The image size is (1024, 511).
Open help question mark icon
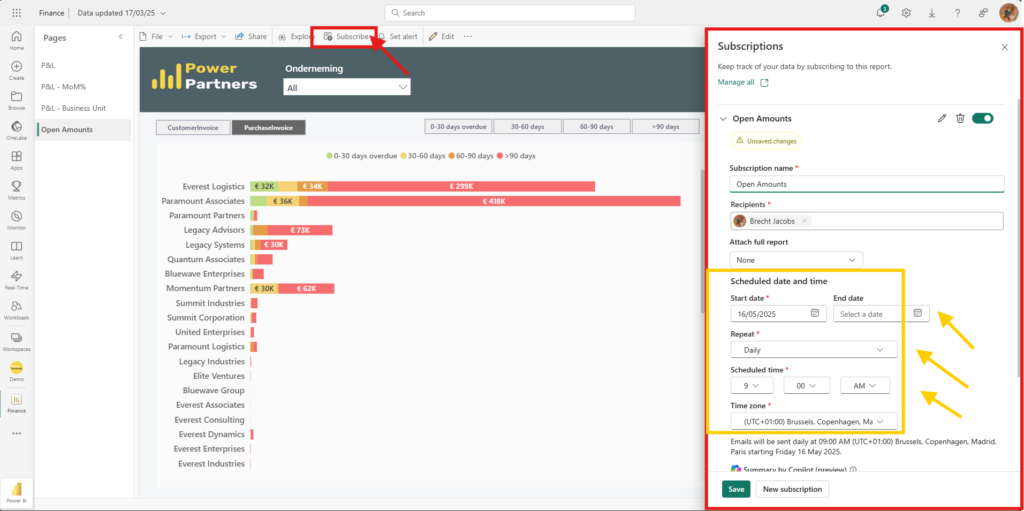click(957, 12)
